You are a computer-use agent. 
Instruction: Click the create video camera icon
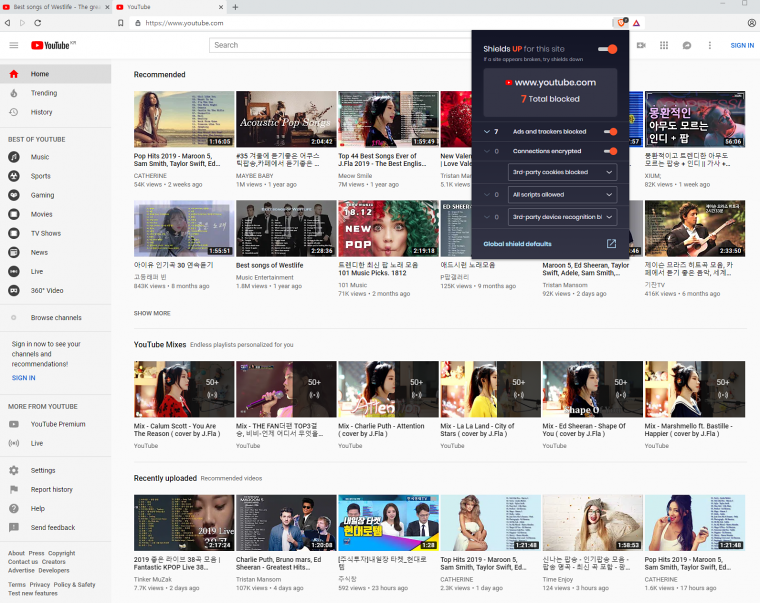click(x=641, y=45)
